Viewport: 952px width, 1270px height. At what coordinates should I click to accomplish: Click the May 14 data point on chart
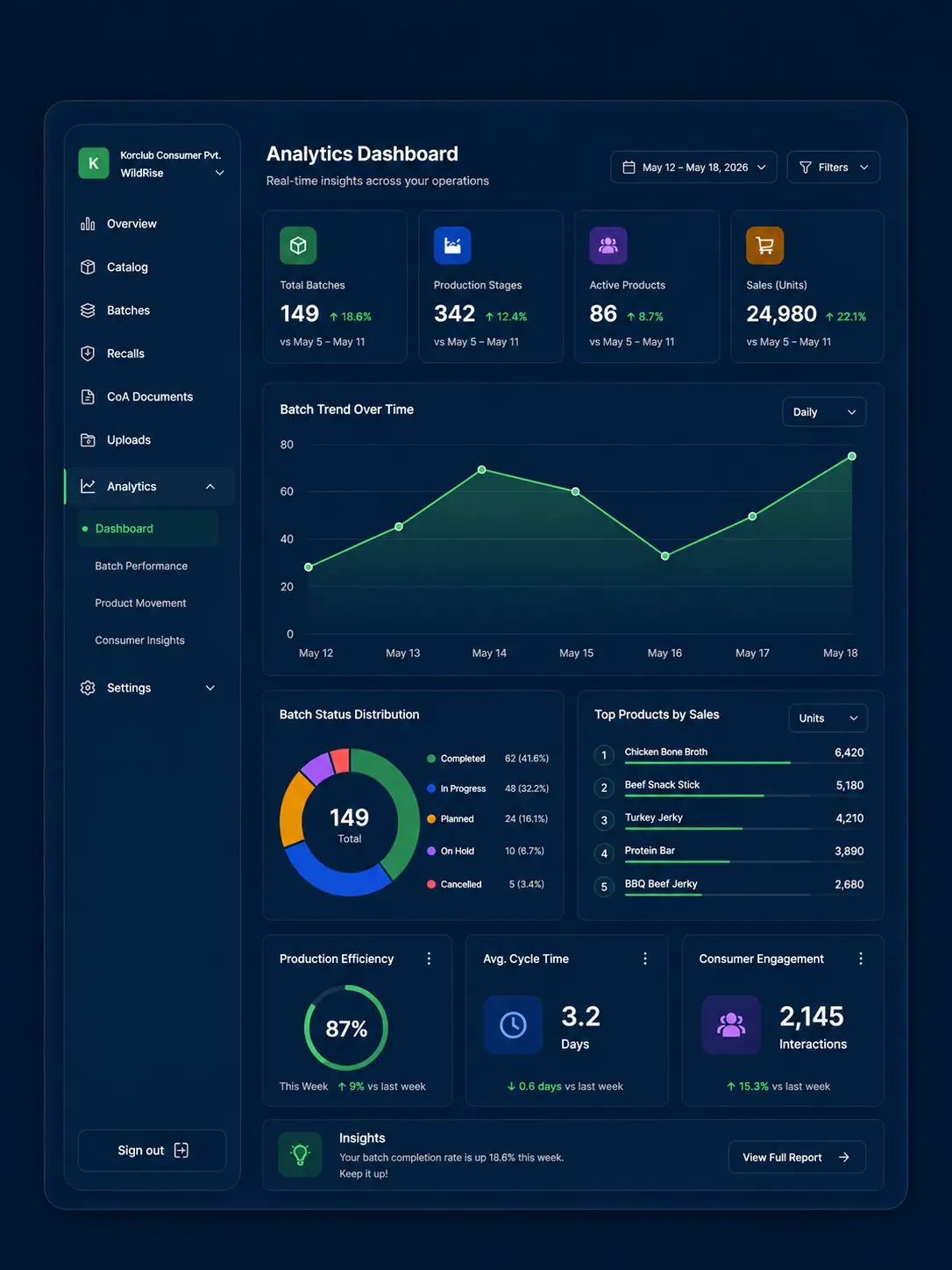coord(482,470)
